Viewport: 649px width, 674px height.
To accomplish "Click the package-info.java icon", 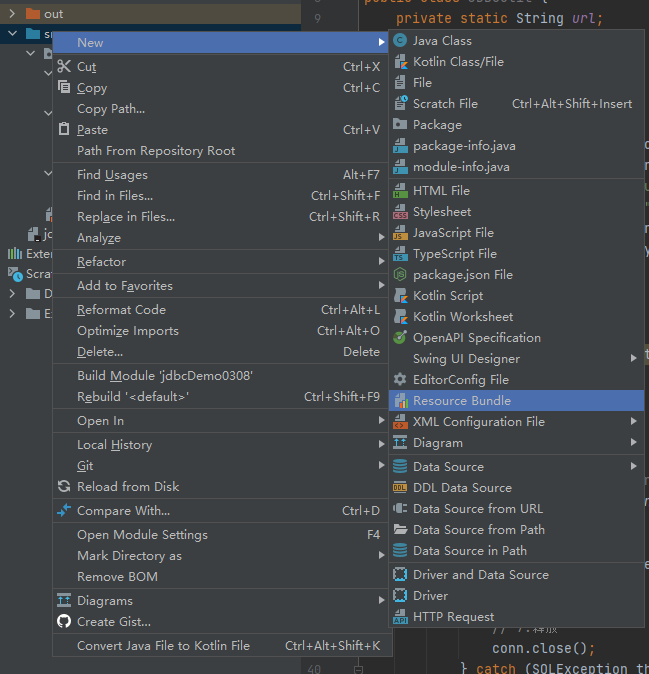I will click(x=400, y=145).
